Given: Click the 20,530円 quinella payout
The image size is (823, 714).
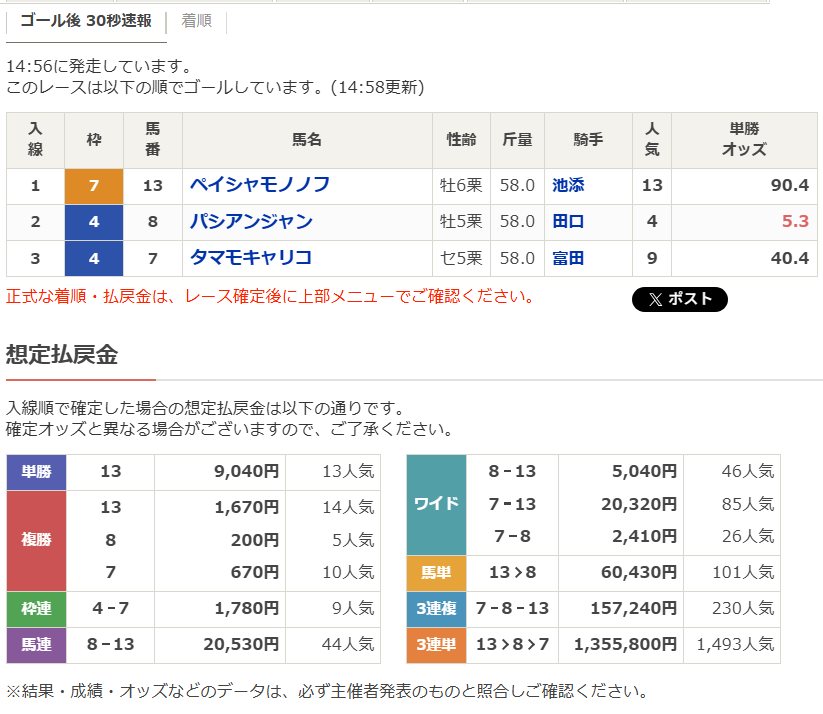Looking at the screenshot, I should tap(241, 644).
